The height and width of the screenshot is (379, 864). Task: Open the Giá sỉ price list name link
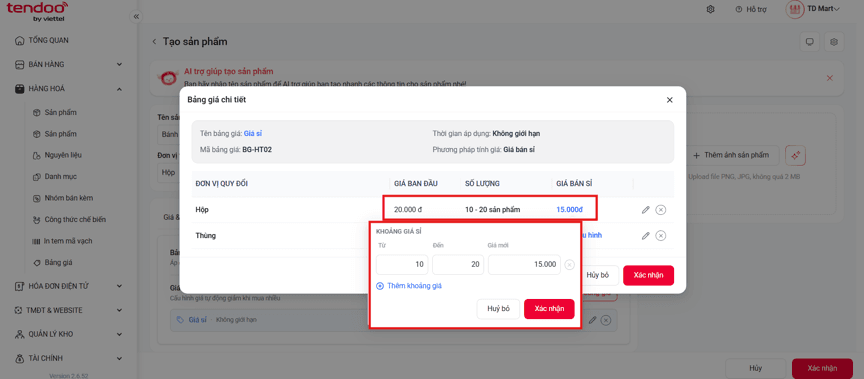[x=253, y=133]
